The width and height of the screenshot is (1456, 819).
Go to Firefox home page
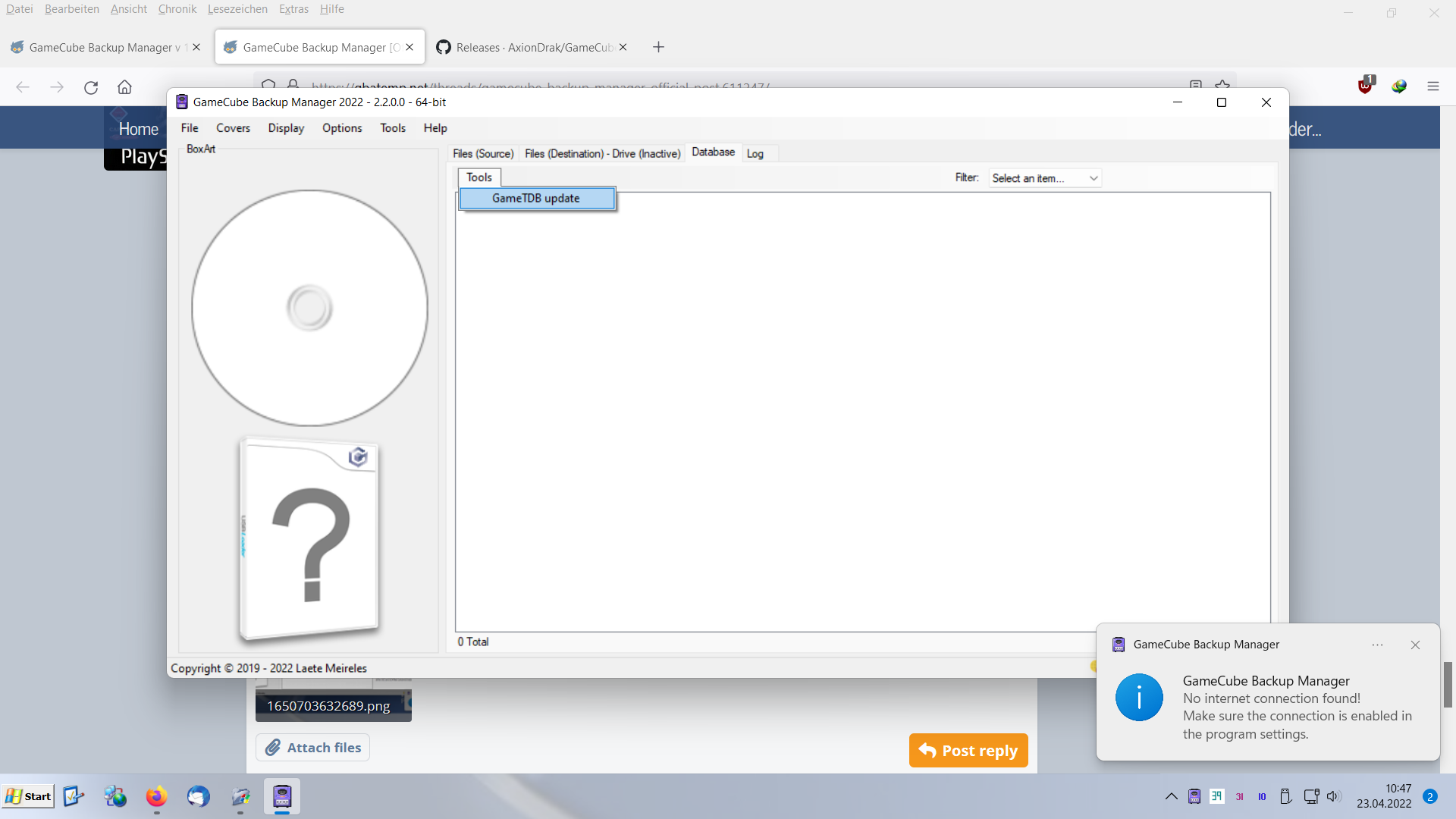point(124,87)
